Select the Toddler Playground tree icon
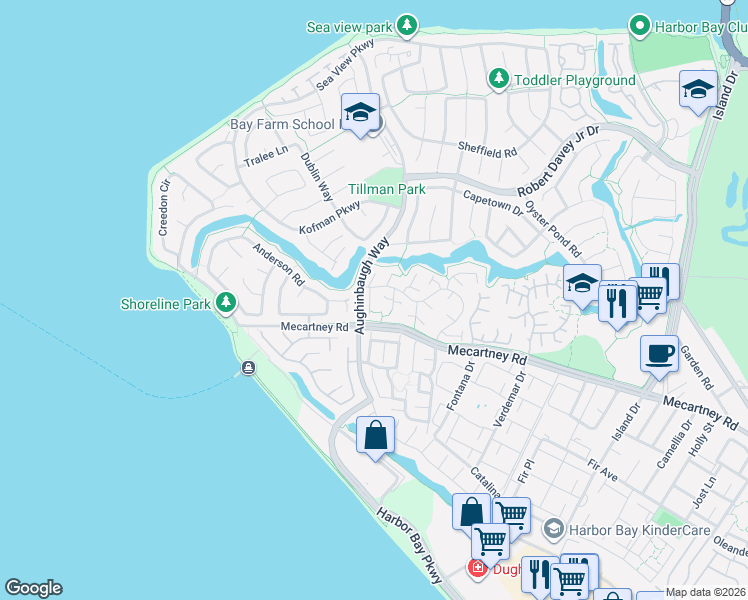The width and height of the screenshot is (748, 600). pos(499,78)
